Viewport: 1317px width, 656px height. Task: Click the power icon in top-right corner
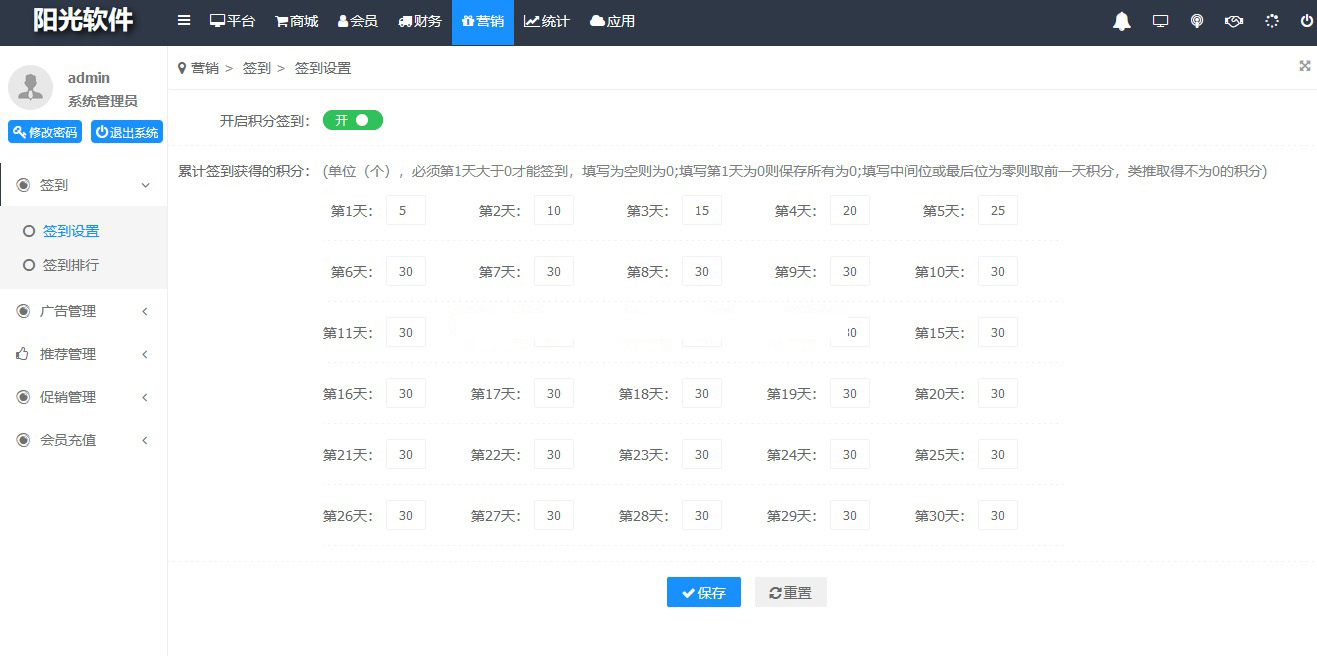pyautogui.click(x=1306, y=21)
